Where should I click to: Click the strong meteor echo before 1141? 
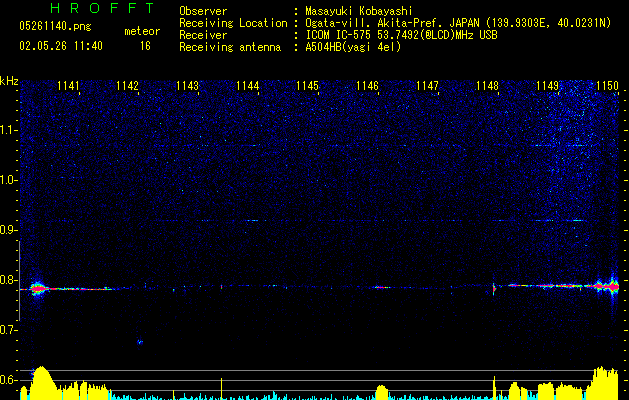point(38,288)
